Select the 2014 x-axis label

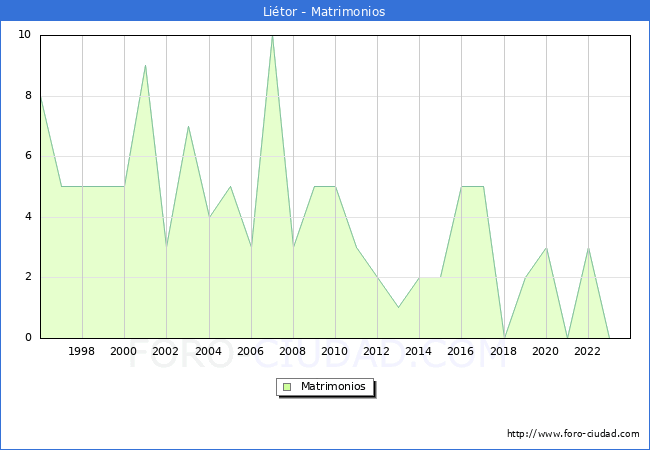coord(418,351)
